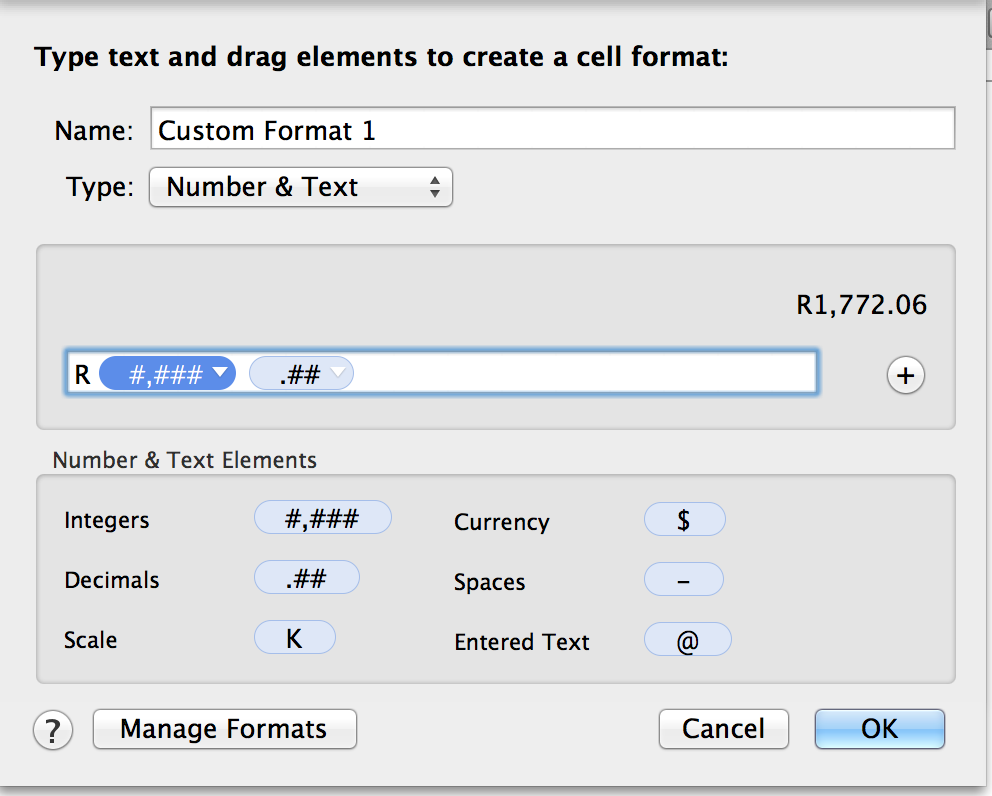992x796 pixels.
Task: Expand the #,### token arrow in format field
Action: coord(221,374)
